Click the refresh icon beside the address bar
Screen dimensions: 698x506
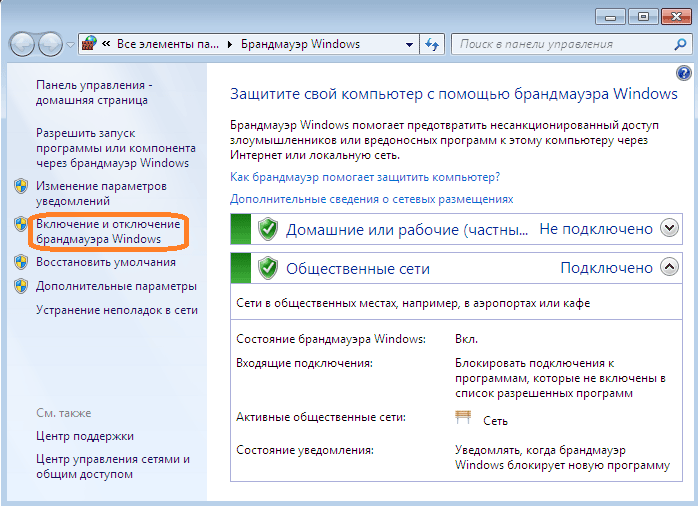click(433, 45)
